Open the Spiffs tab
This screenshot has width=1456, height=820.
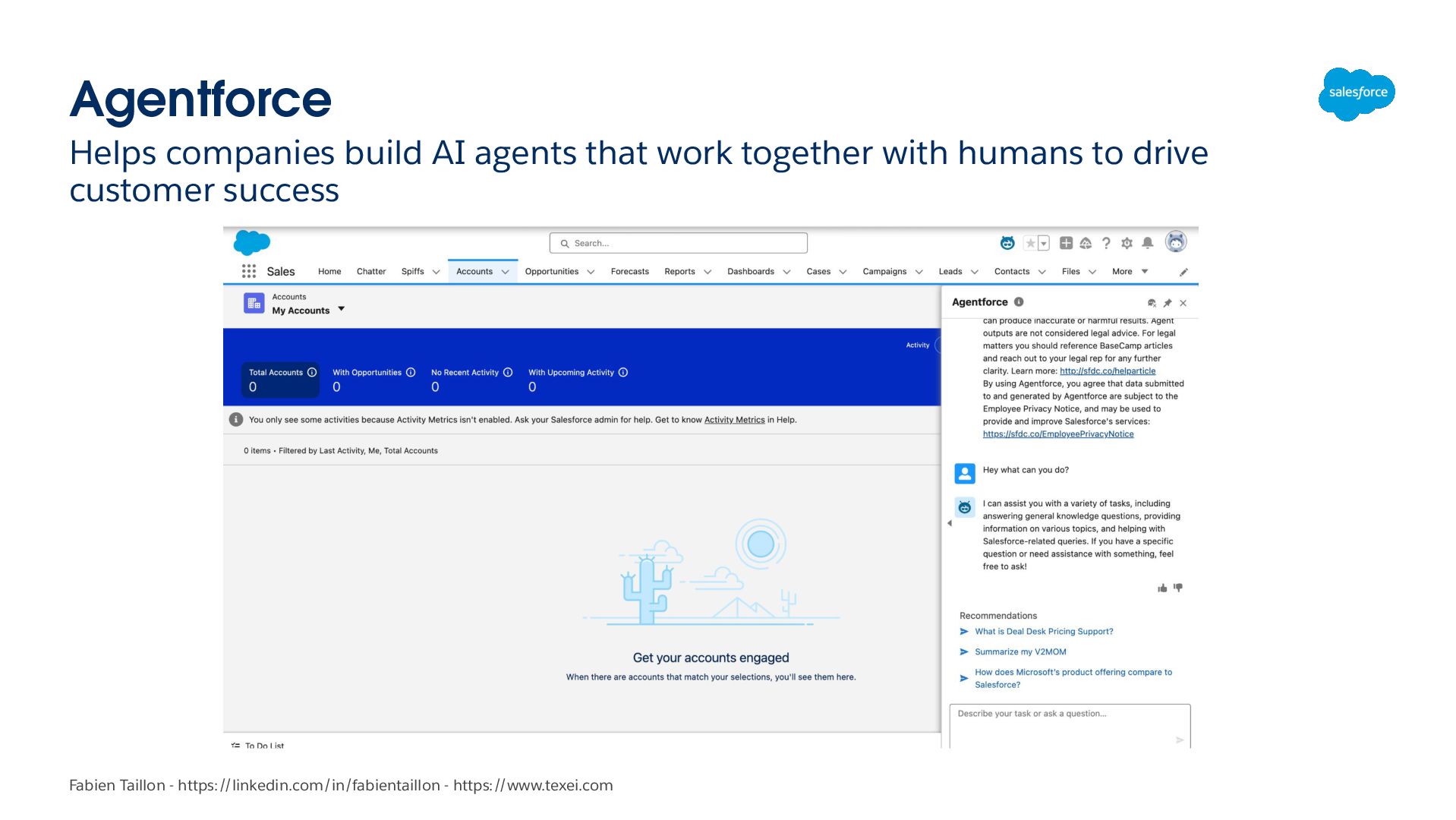pos(413,272)
